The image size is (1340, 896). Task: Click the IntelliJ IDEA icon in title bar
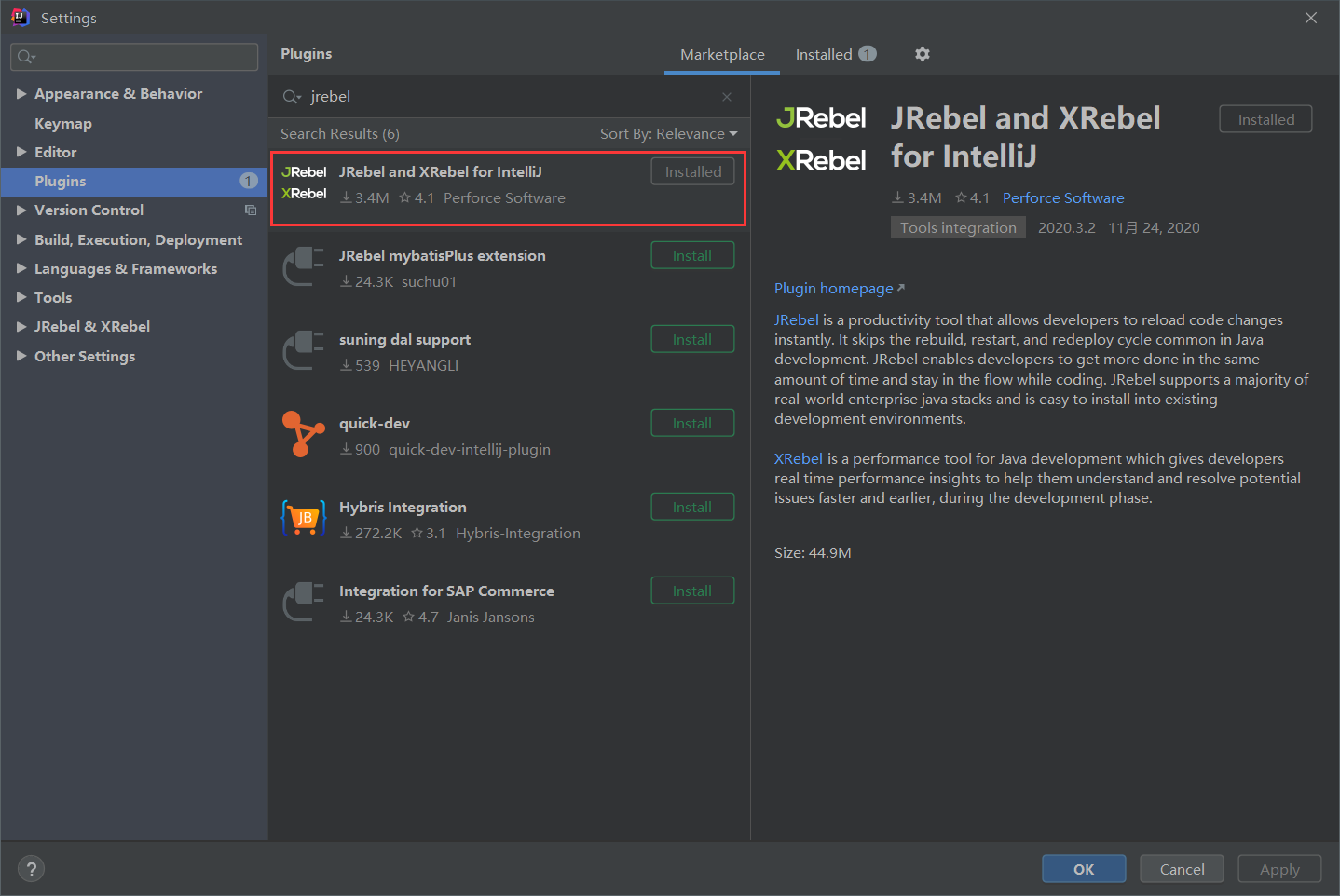20,18
